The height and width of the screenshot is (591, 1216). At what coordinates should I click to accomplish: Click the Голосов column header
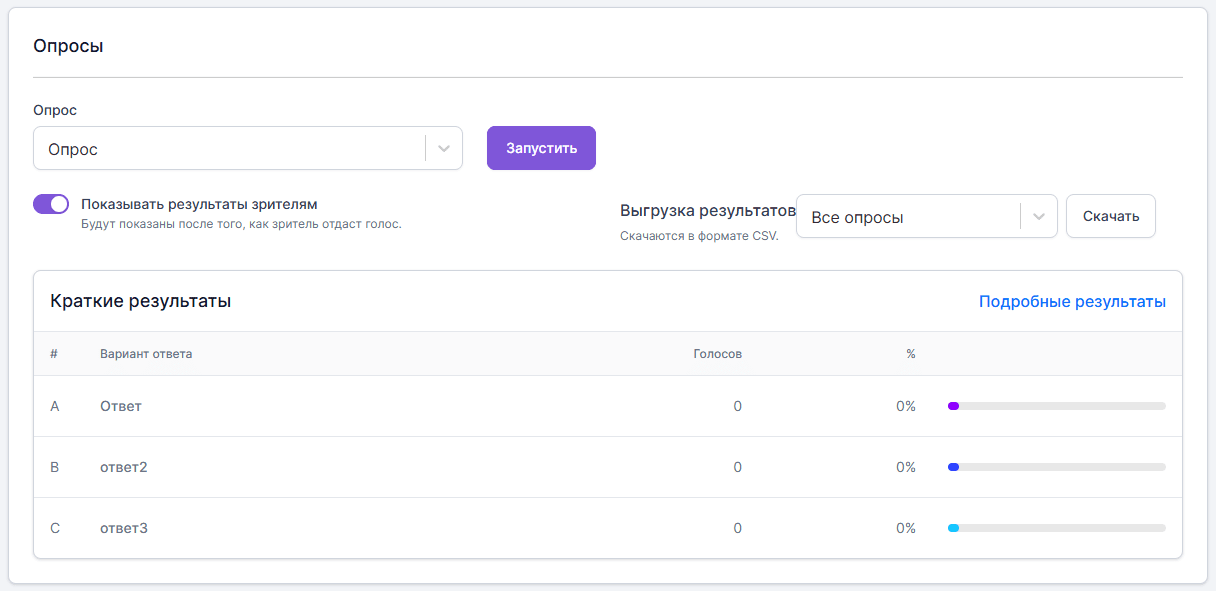pos(718,354)
